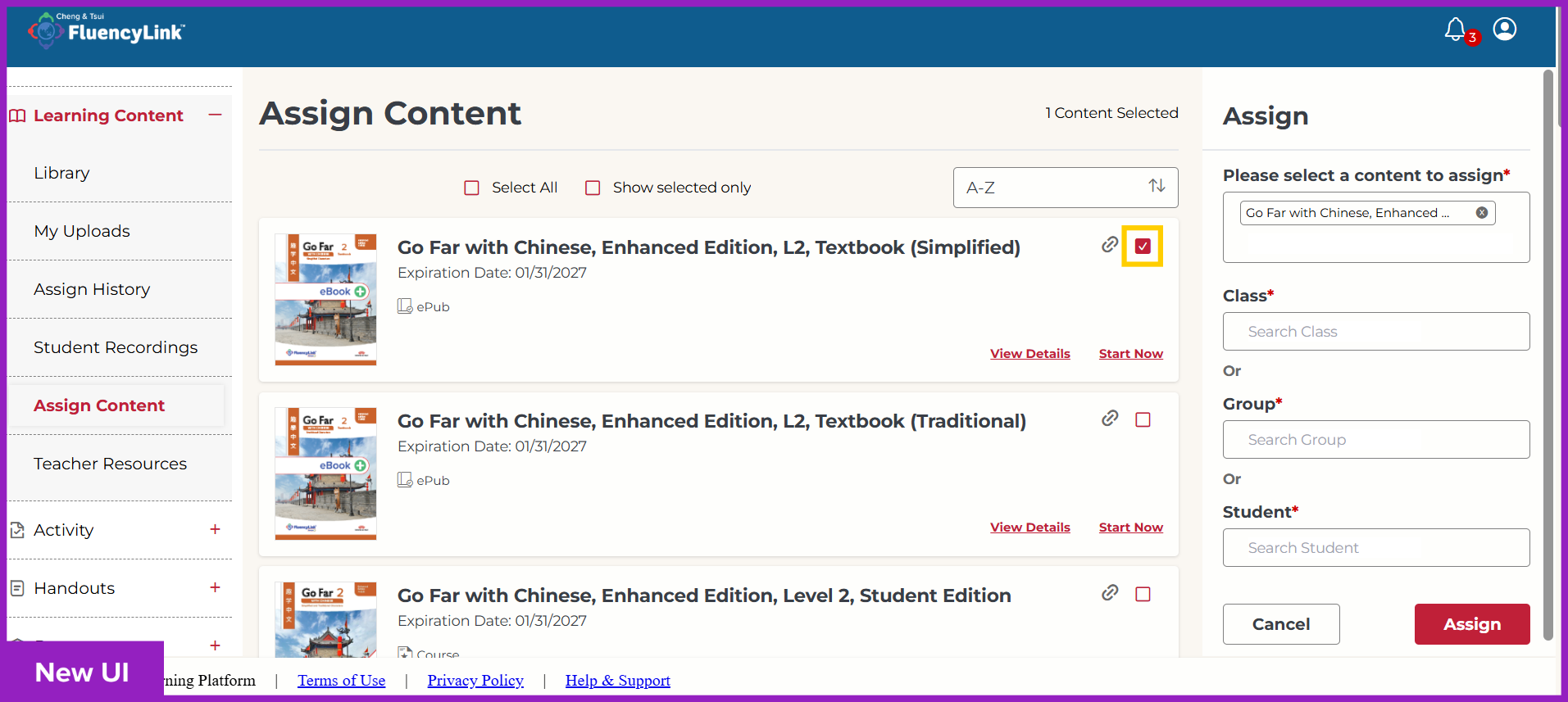Click the '1 Content Selected' text
This screenshot has width=1568, height=702.
click(1111, 113)
